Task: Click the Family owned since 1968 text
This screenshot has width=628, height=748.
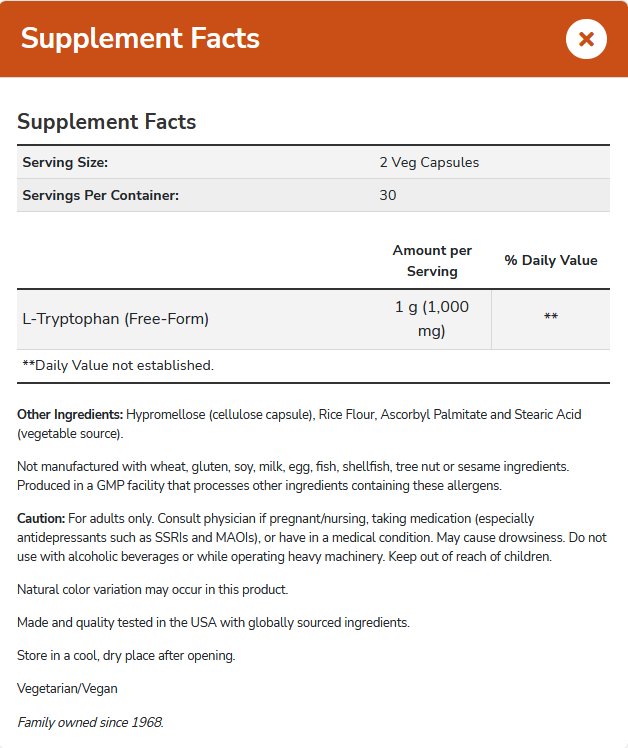Action: click(90, 722)
